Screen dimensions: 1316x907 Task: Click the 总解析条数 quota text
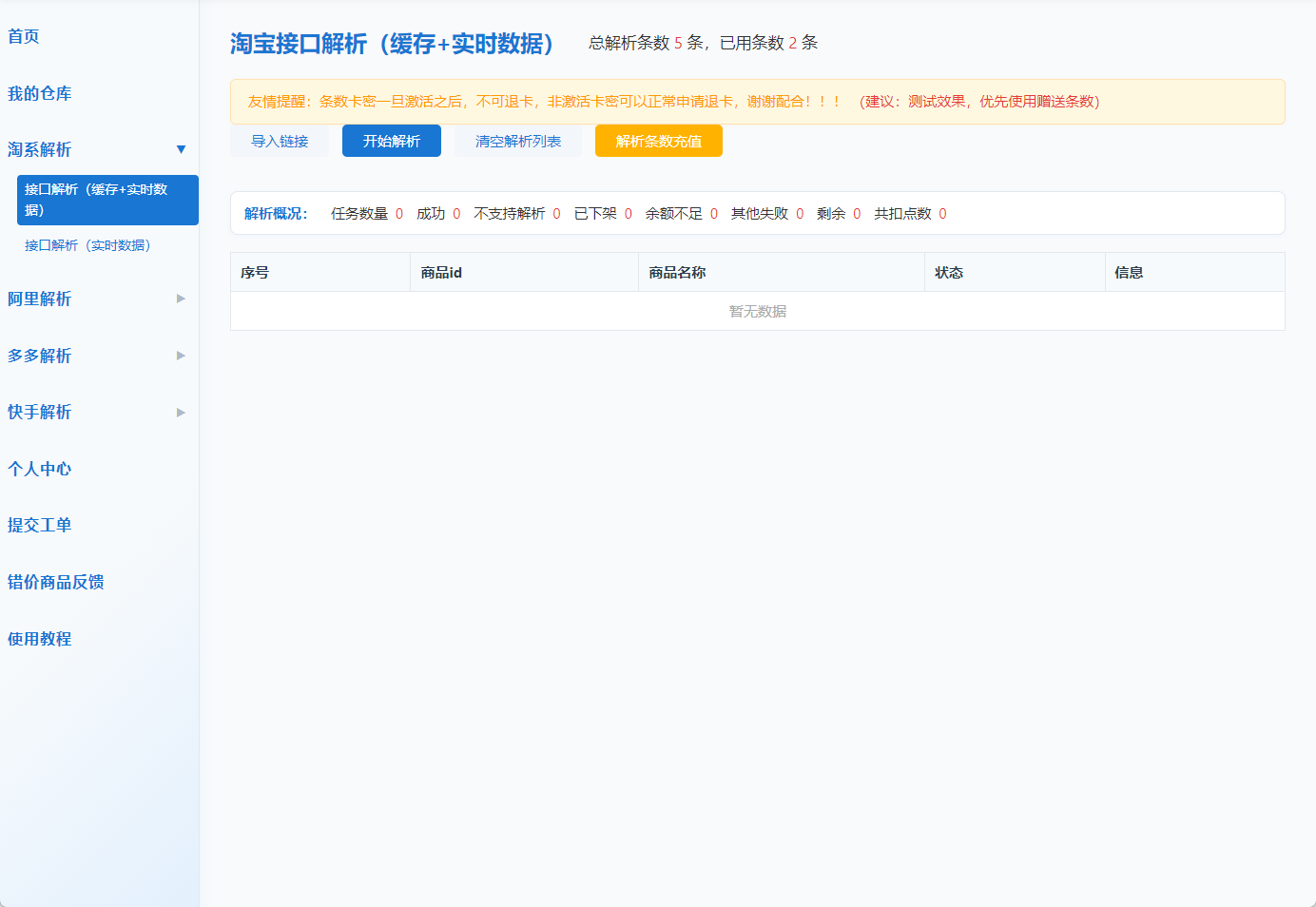(x=704, y=43)
